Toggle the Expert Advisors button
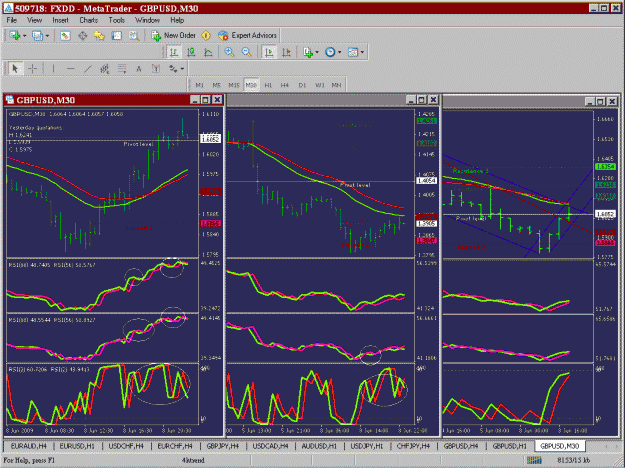The image size is (625, 468). pos(247,35)
